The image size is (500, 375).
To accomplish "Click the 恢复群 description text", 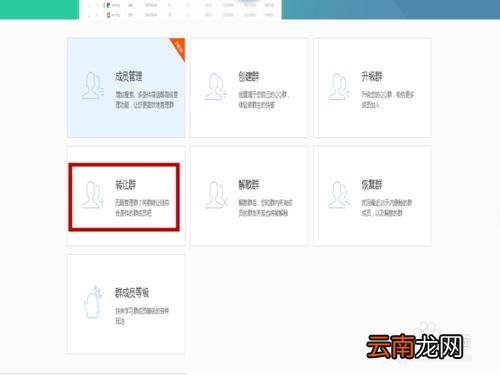I will [387, 208].
